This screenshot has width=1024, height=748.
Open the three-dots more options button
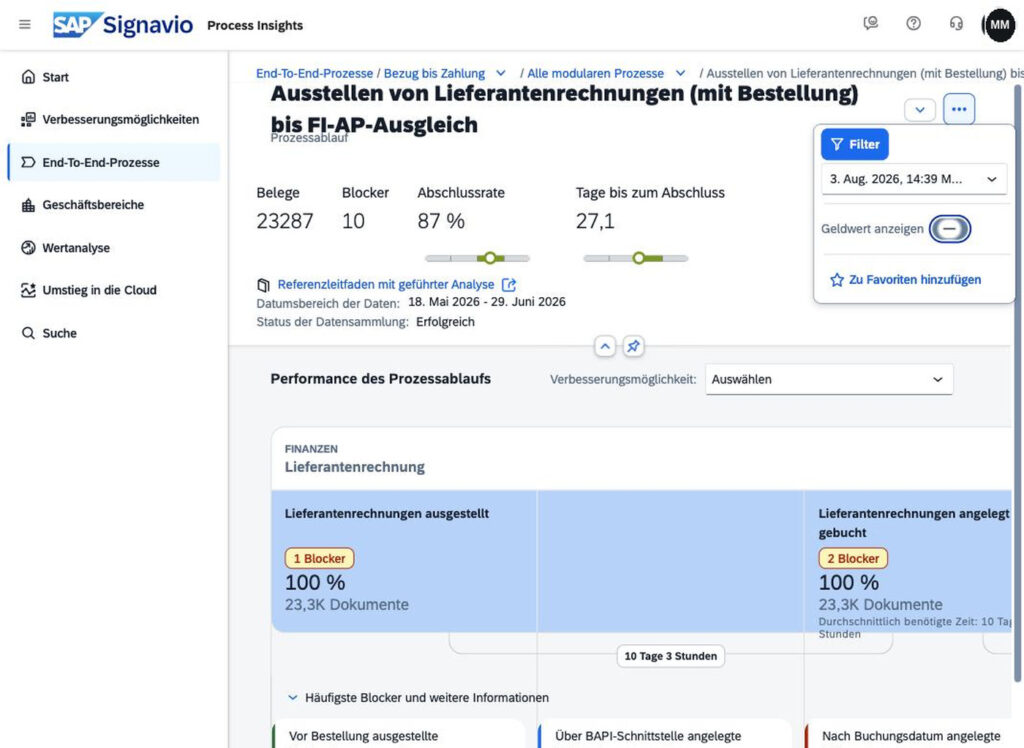(x=959, y=109)
